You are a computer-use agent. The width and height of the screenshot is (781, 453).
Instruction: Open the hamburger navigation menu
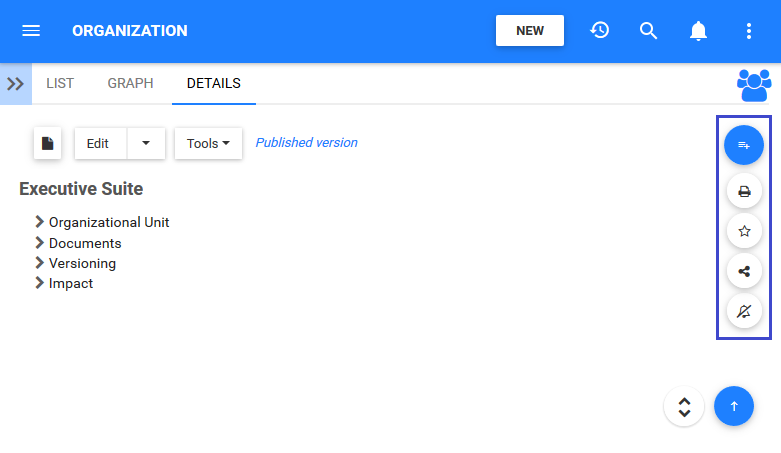coord(31,31)
